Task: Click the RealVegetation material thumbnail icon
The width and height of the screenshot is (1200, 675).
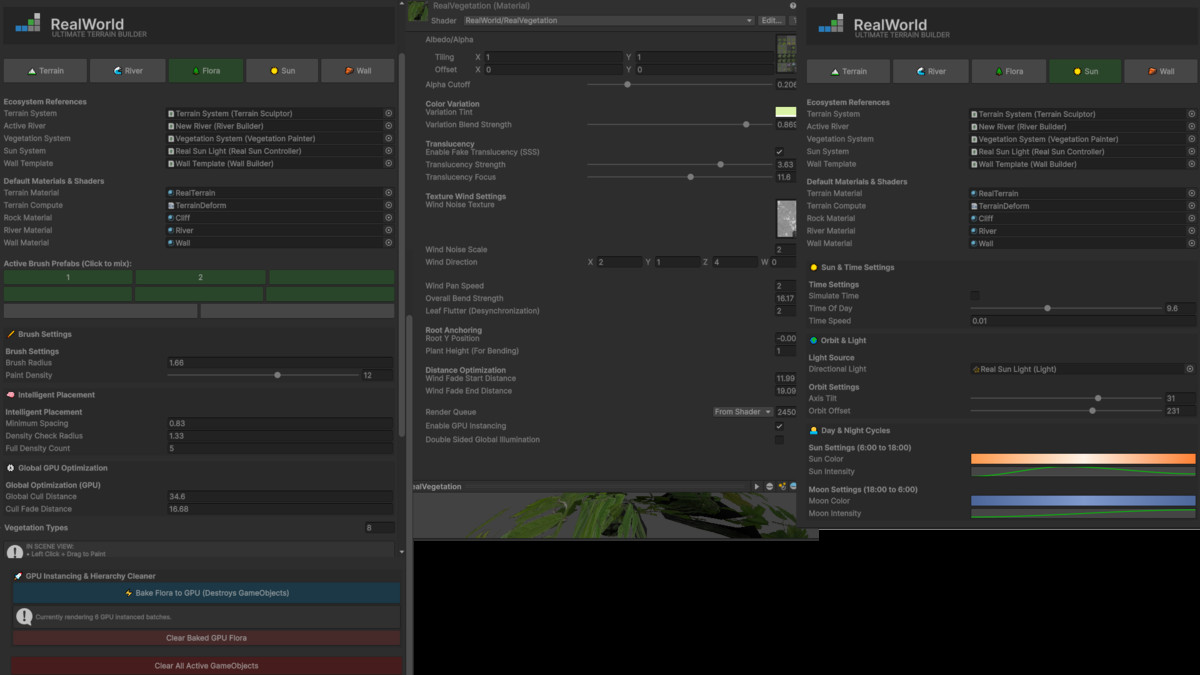Action: pos(418,12)
